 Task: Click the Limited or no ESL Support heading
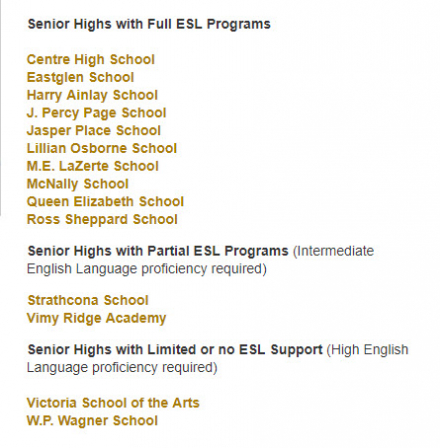pyautogui.click(x=175, y=350)
